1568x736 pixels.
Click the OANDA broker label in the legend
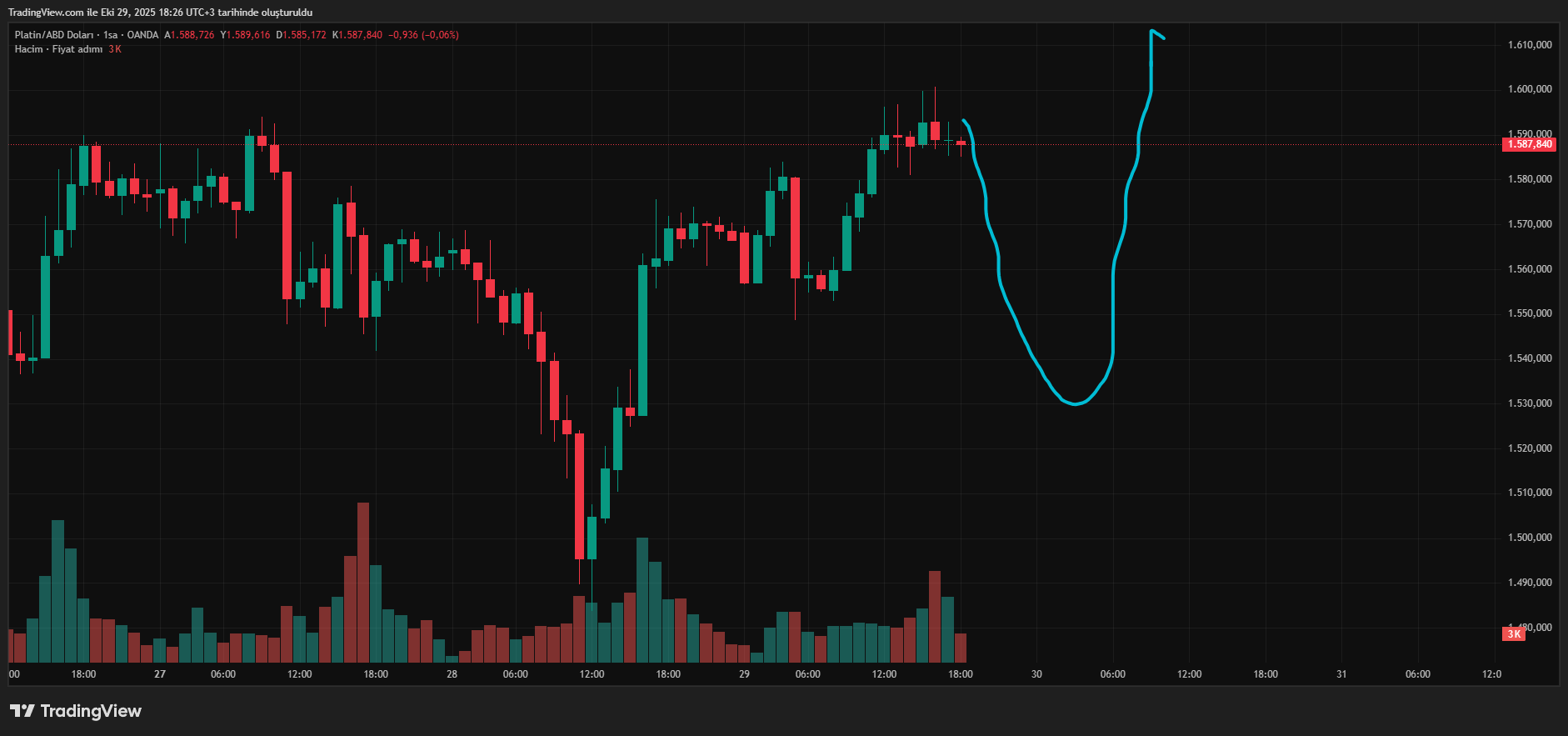click(142, 35)
